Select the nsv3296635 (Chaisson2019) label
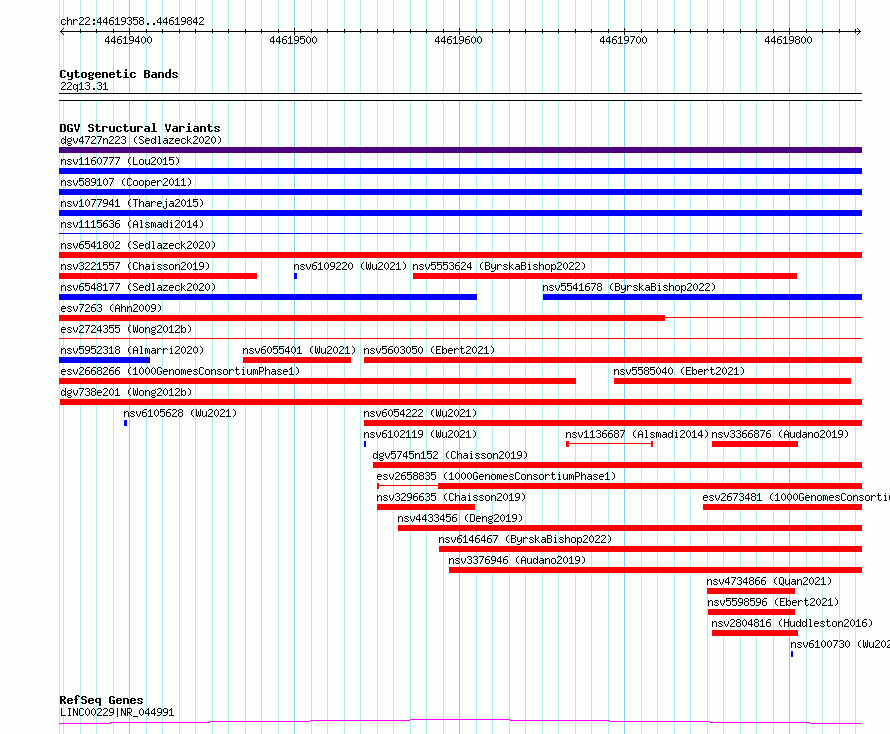 pyautogui.click(x=451, y=497)
